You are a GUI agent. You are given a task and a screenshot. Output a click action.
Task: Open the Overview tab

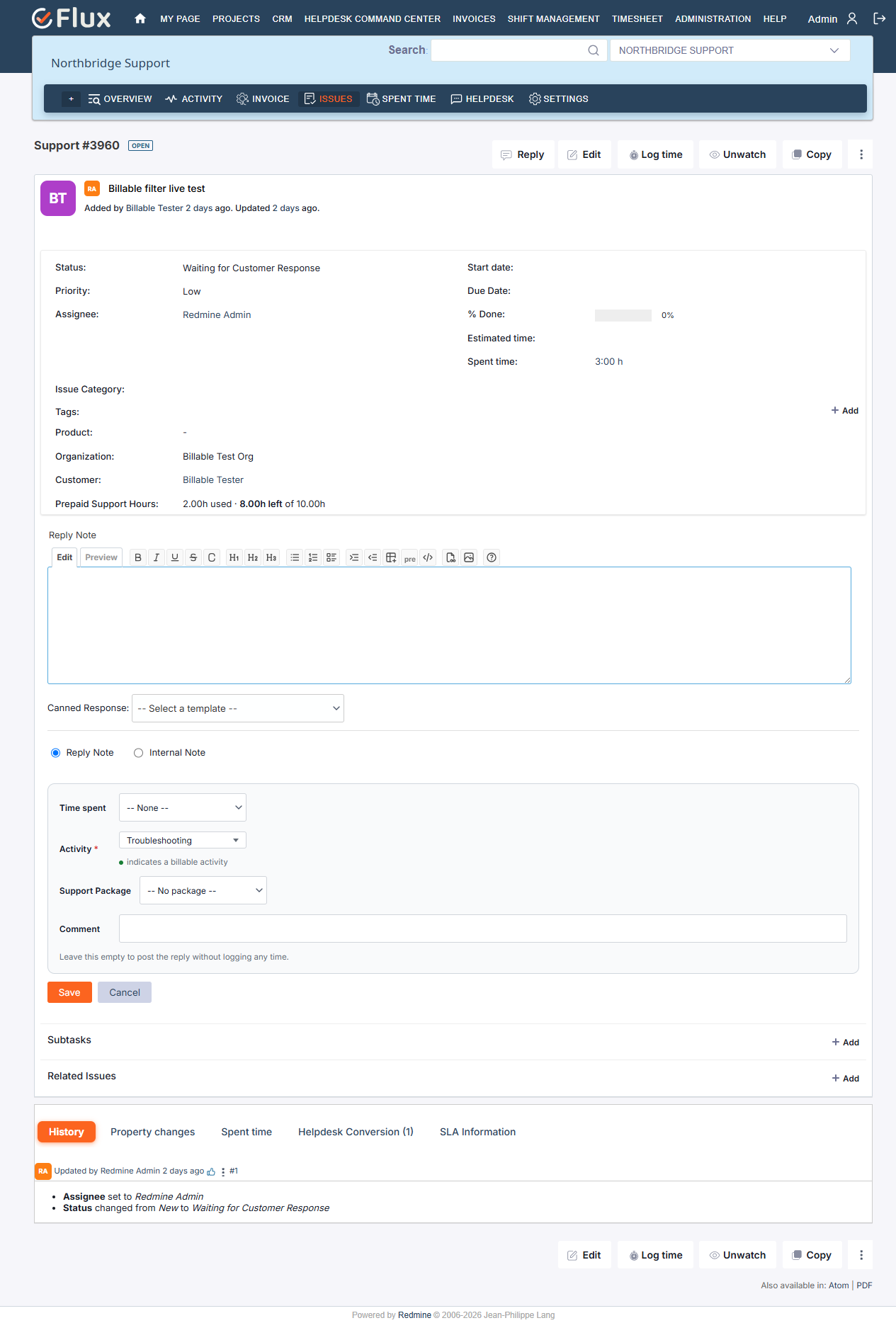(x=120, y=99)
